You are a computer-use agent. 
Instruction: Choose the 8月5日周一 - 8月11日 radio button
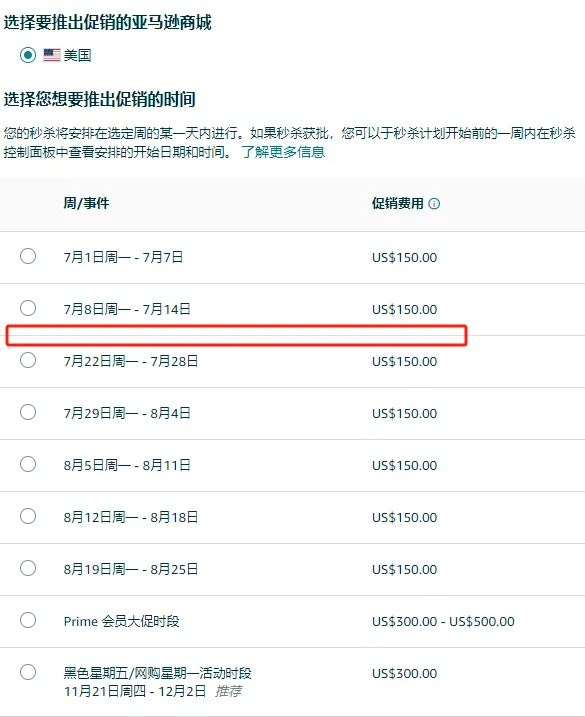coord(28,464)
